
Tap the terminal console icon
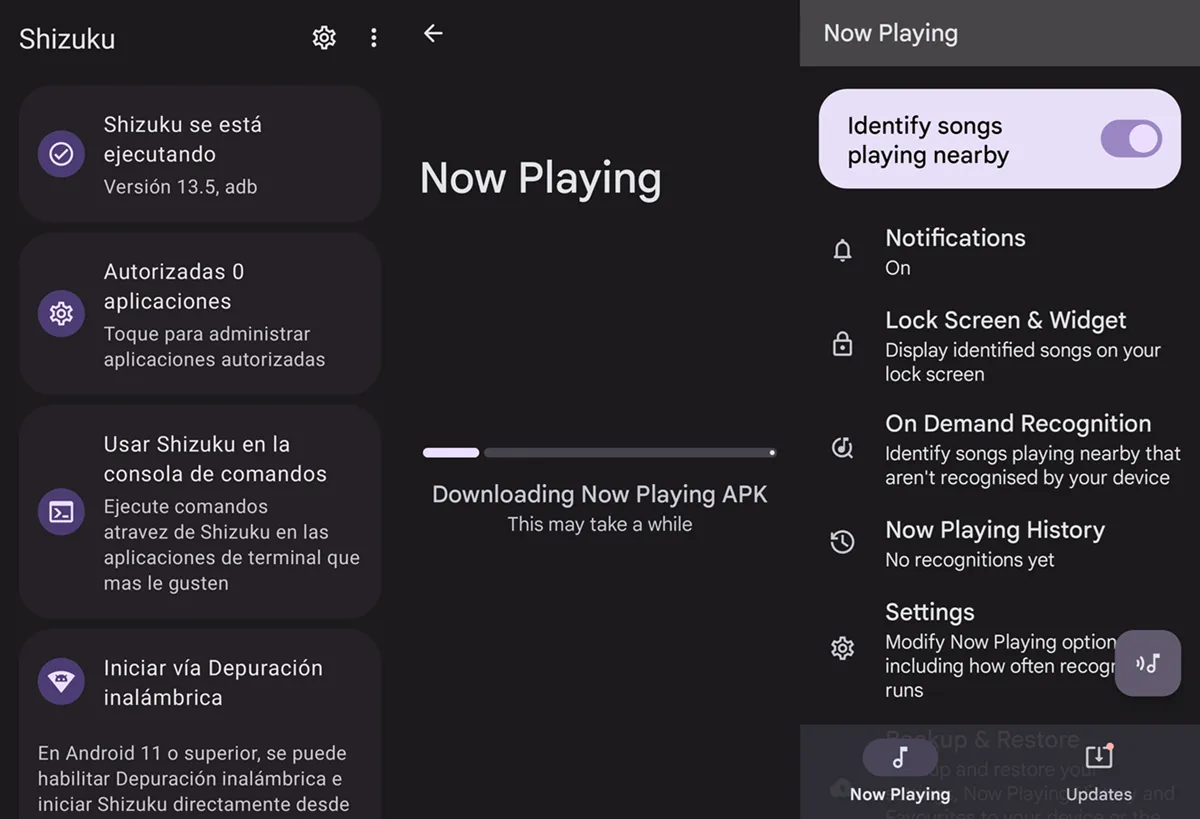coord(61,512)
